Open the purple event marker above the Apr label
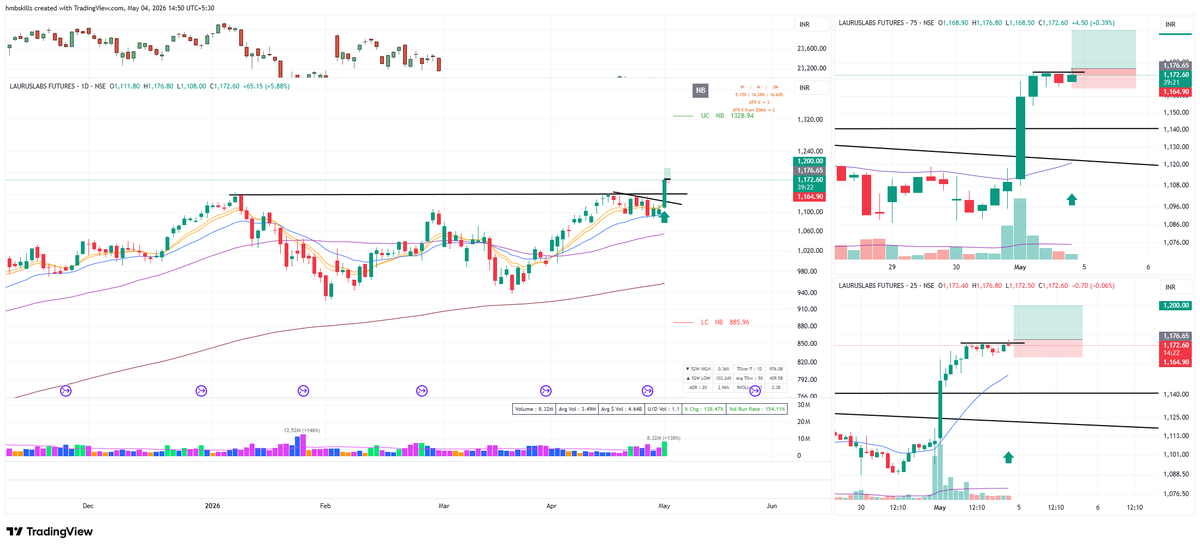Image resolution: width=1200 pixels, height=548 pixels. click(x=545, y=389)
